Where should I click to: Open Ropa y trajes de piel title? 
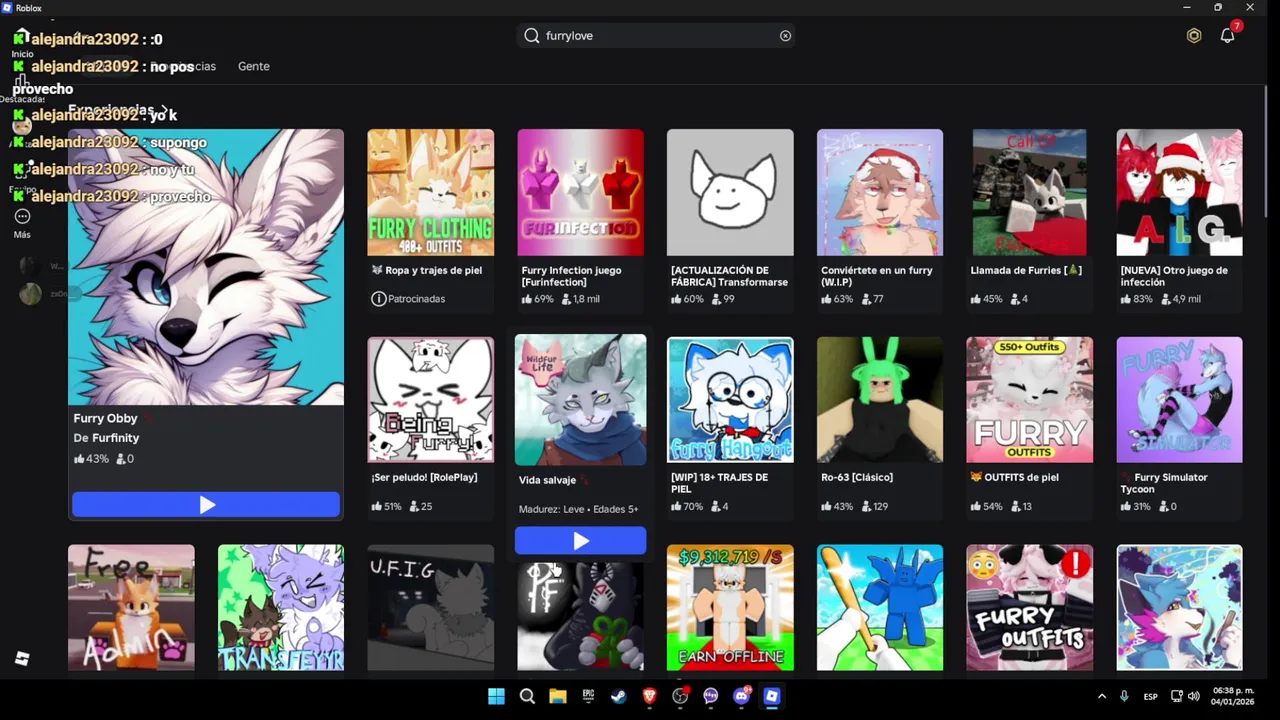(427, 270)
